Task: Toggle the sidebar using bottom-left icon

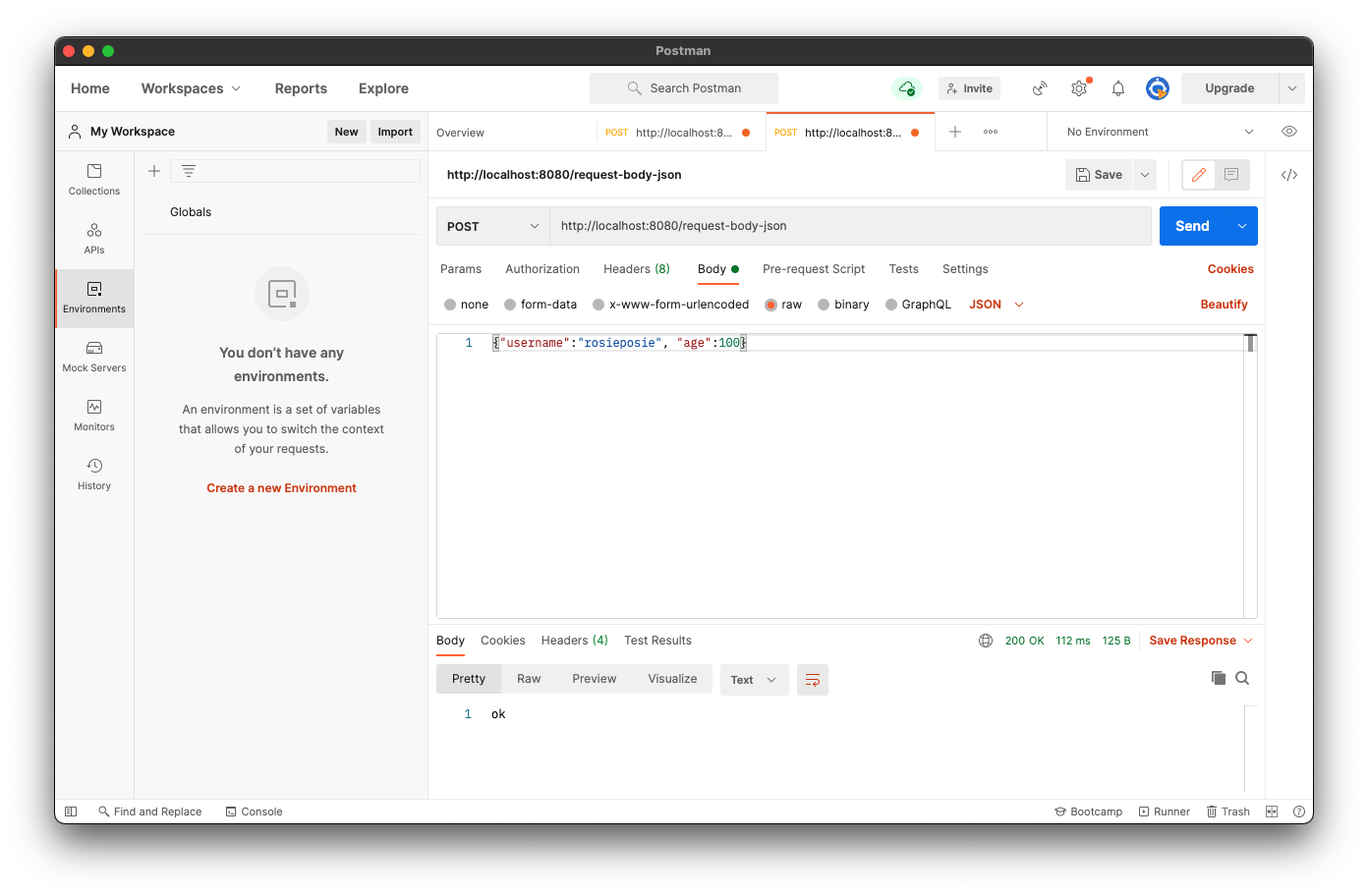Action: point(71,812)
